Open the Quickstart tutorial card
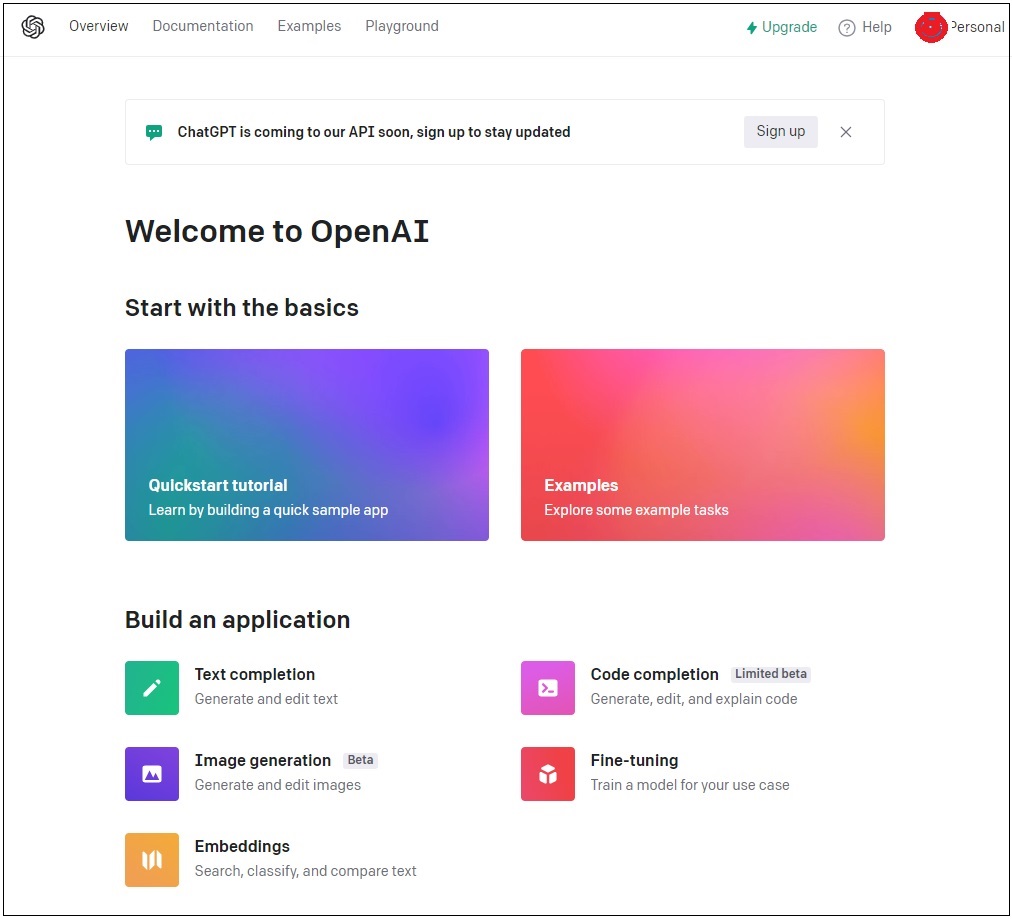Image resolution: width=1012 pixels, height=919 pixels. 306,444
